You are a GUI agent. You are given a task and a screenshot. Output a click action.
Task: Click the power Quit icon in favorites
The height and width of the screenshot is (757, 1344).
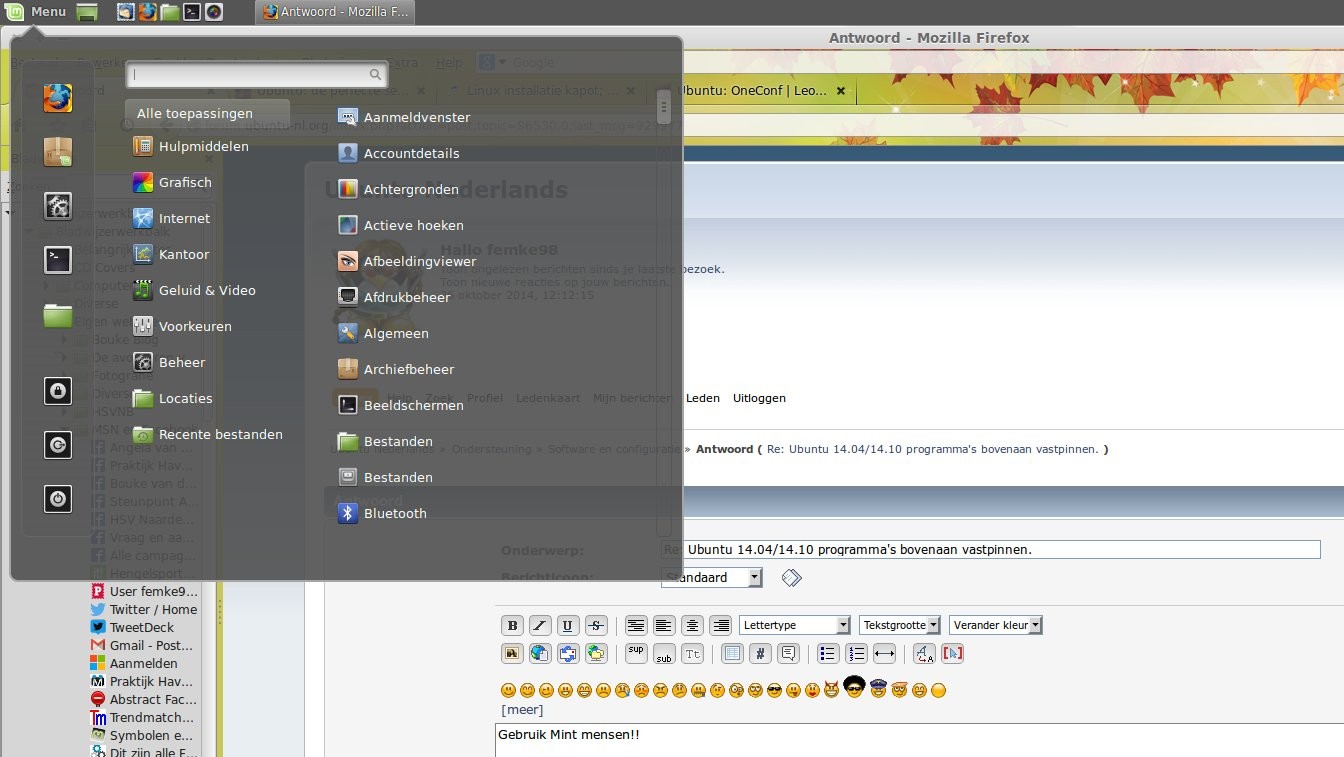point(58,498)
